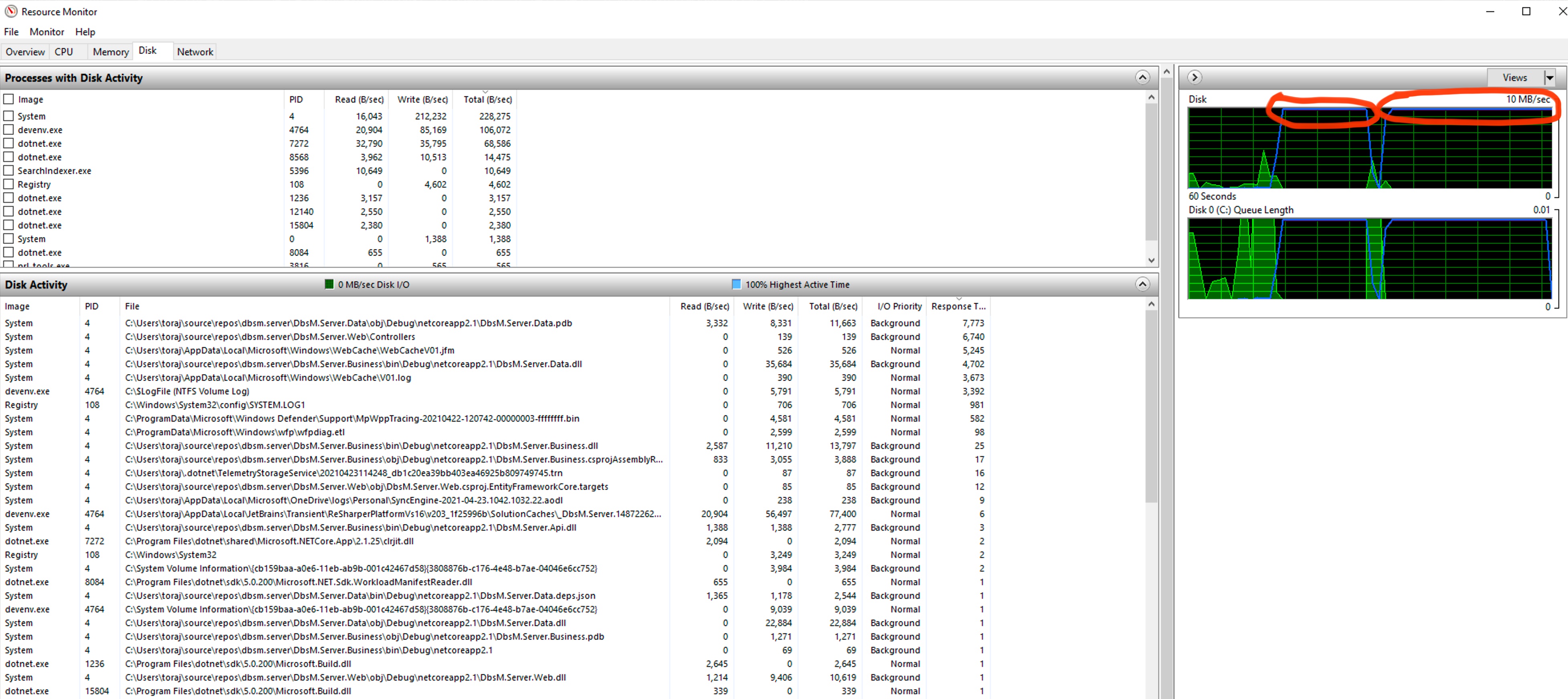1568x699 pixels.
Task: Check the SearchIndexer.exe process checkbox
Action: coord(8,170)
